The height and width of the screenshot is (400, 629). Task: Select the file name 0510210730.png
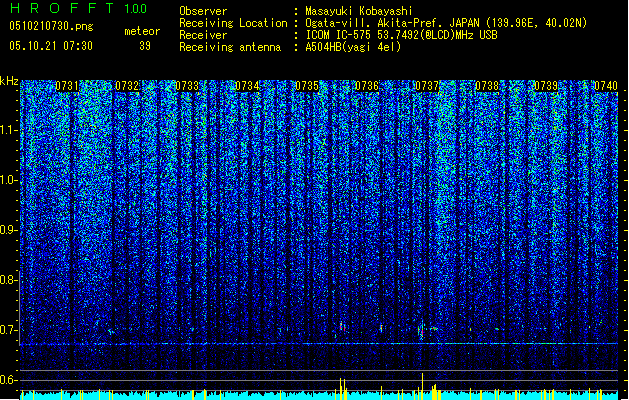click(51, 27)
